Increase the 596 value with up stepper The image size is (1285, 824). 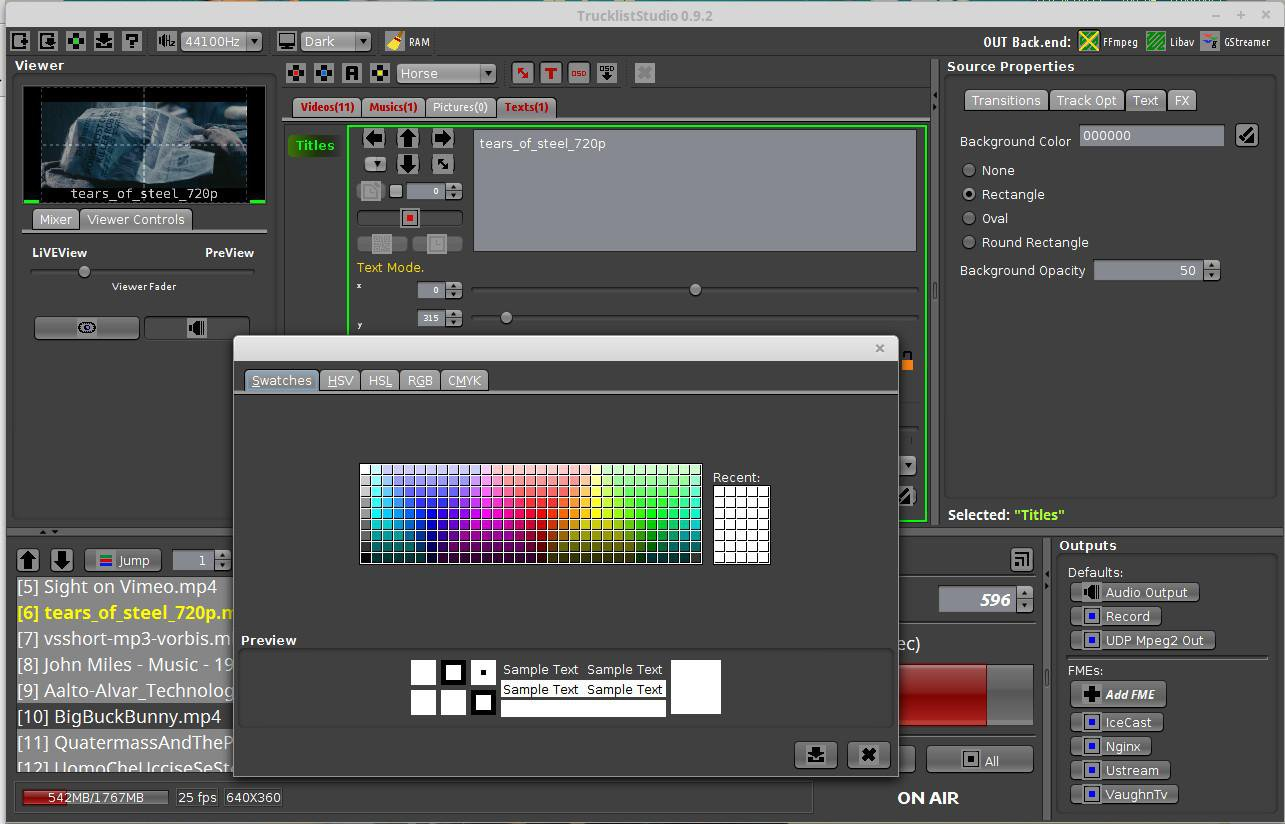pos(1024,594)
